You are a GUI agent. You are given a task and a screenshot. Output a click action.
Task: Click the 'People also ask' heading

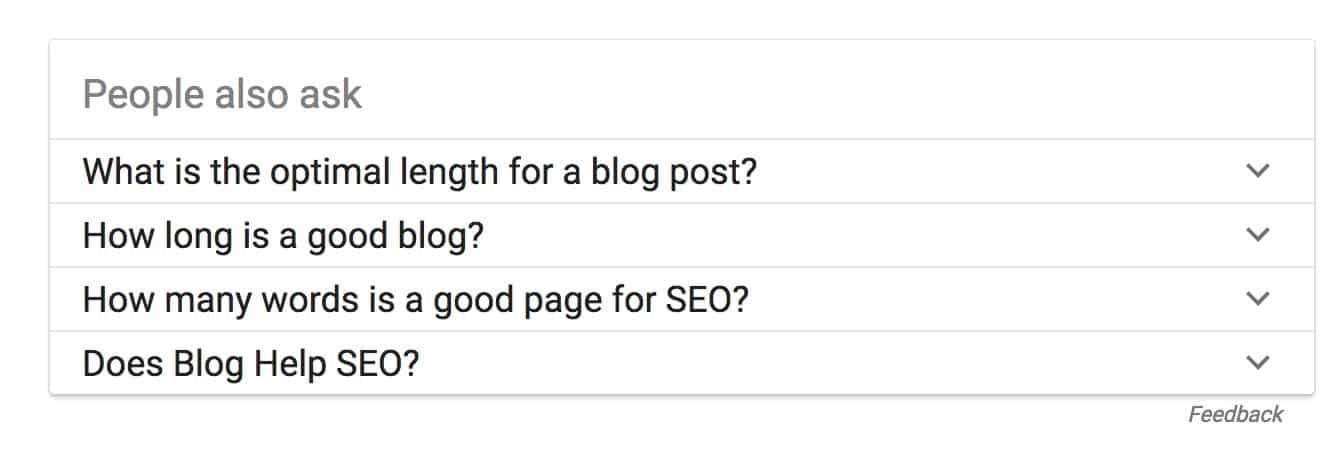coord(222,95)
